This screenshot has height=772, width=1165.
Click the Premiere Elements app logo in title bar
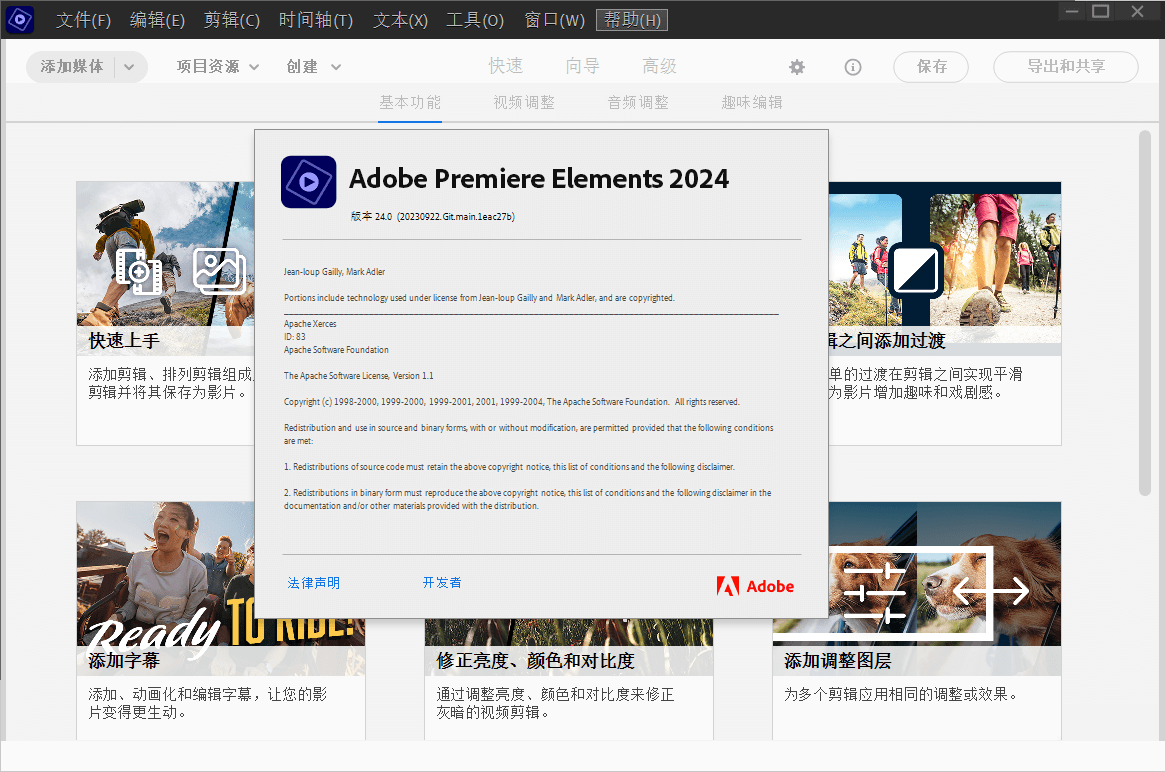19,19
